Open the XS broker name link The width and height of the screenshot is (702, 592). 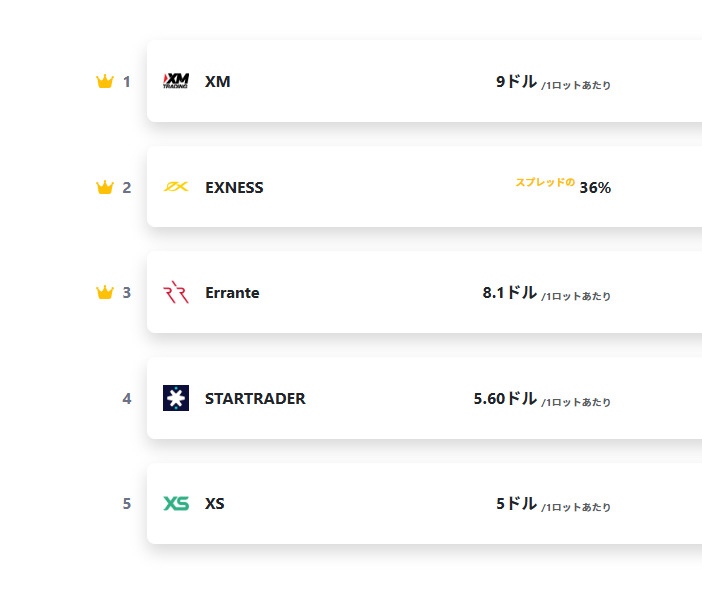pos(214,504)
